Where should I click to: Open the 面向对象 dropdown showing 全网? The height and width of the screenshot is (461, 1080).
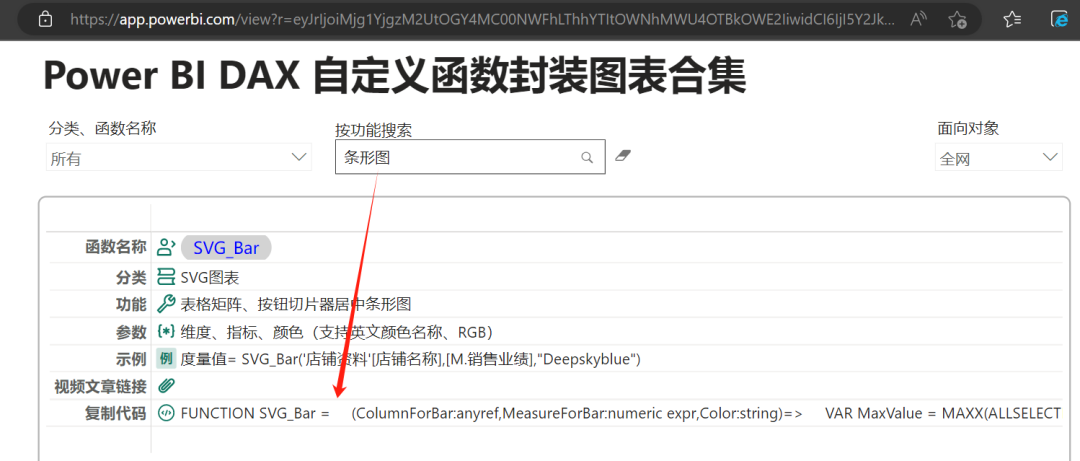pyautogui.click(x=998, y=158)
